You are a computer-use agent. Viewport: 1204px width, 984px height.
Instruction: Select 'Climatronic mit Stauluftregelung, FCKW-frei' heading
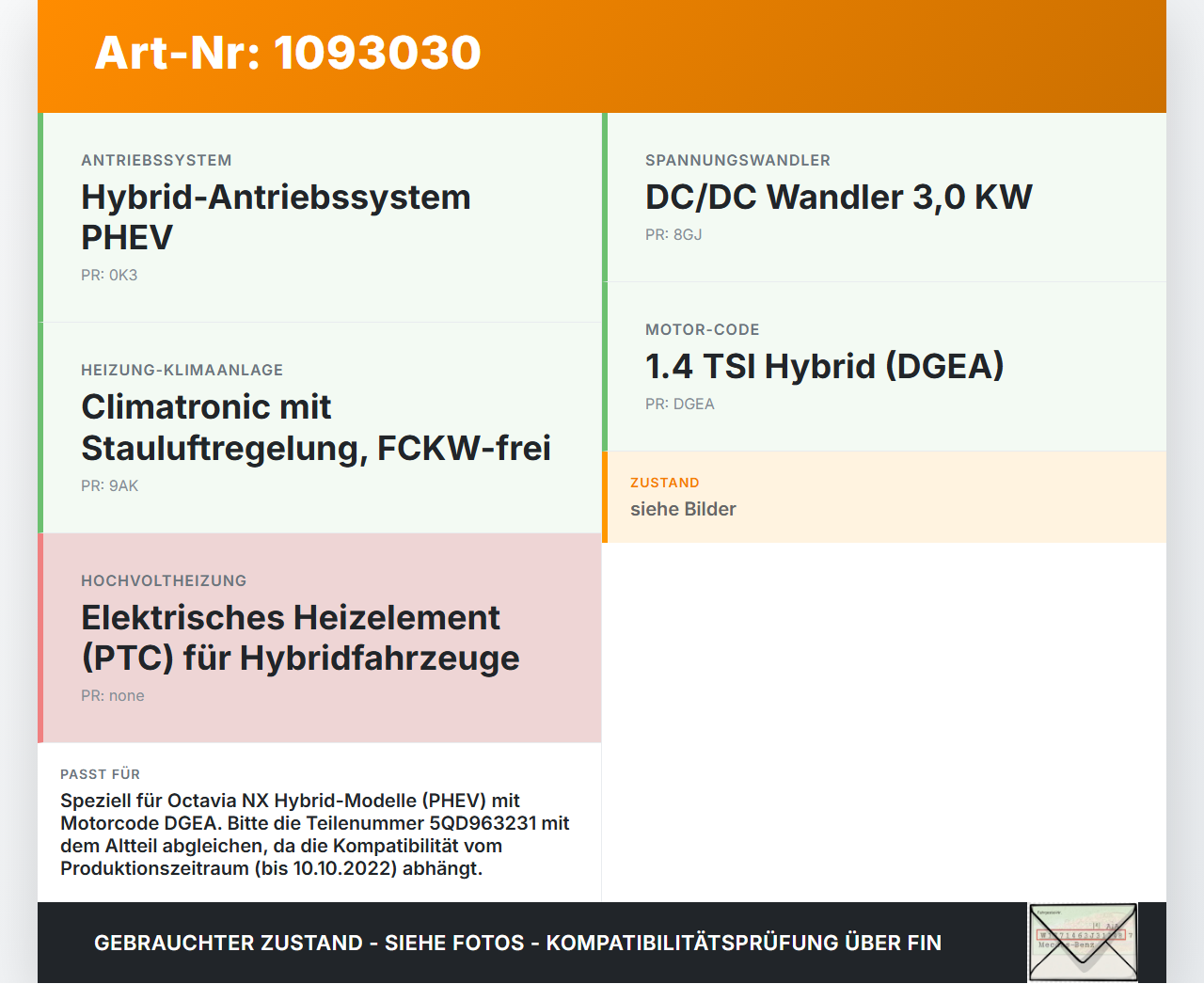316,427
